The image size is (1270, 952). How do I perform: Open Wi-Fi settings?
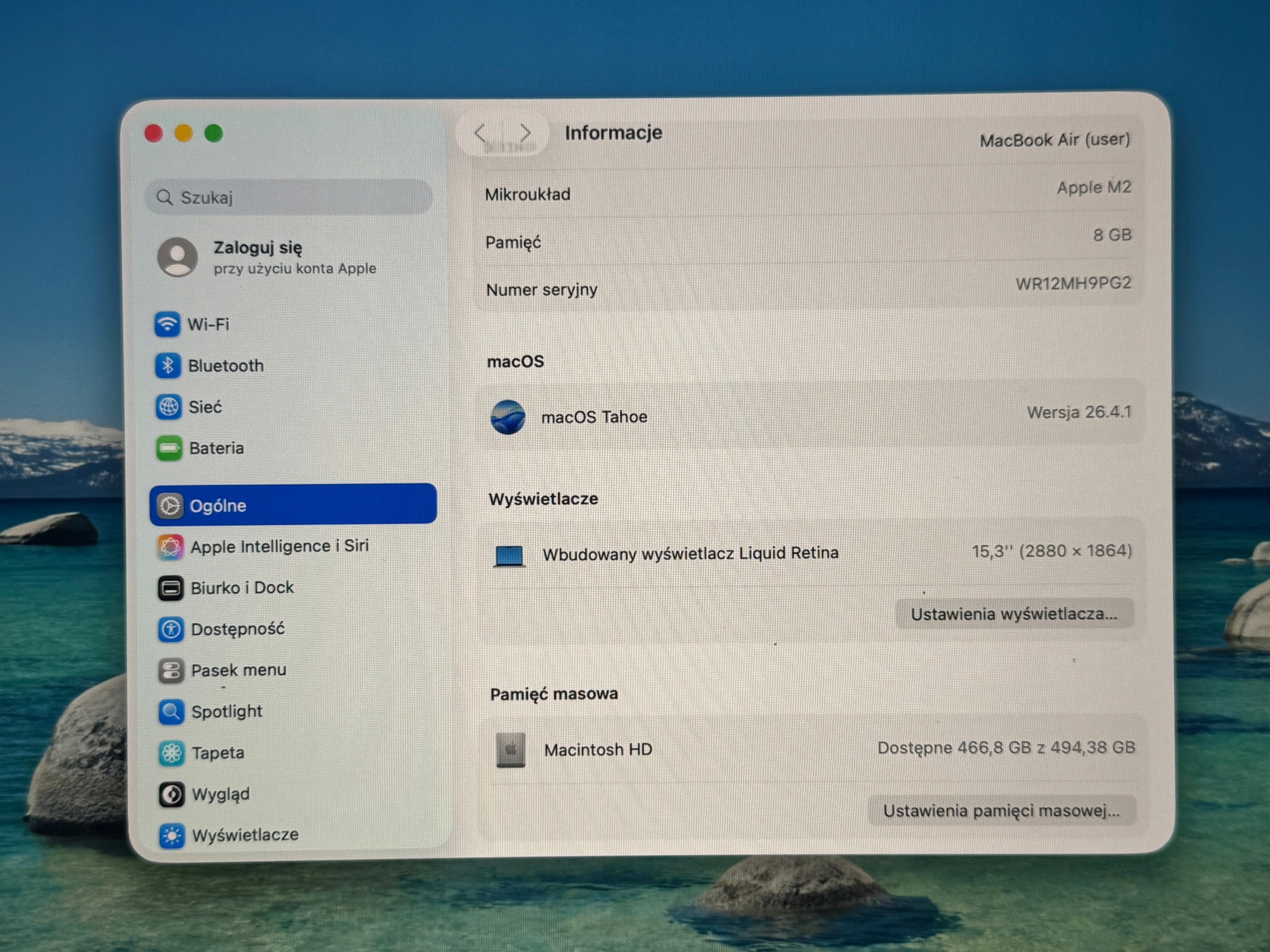click(293, 324)
